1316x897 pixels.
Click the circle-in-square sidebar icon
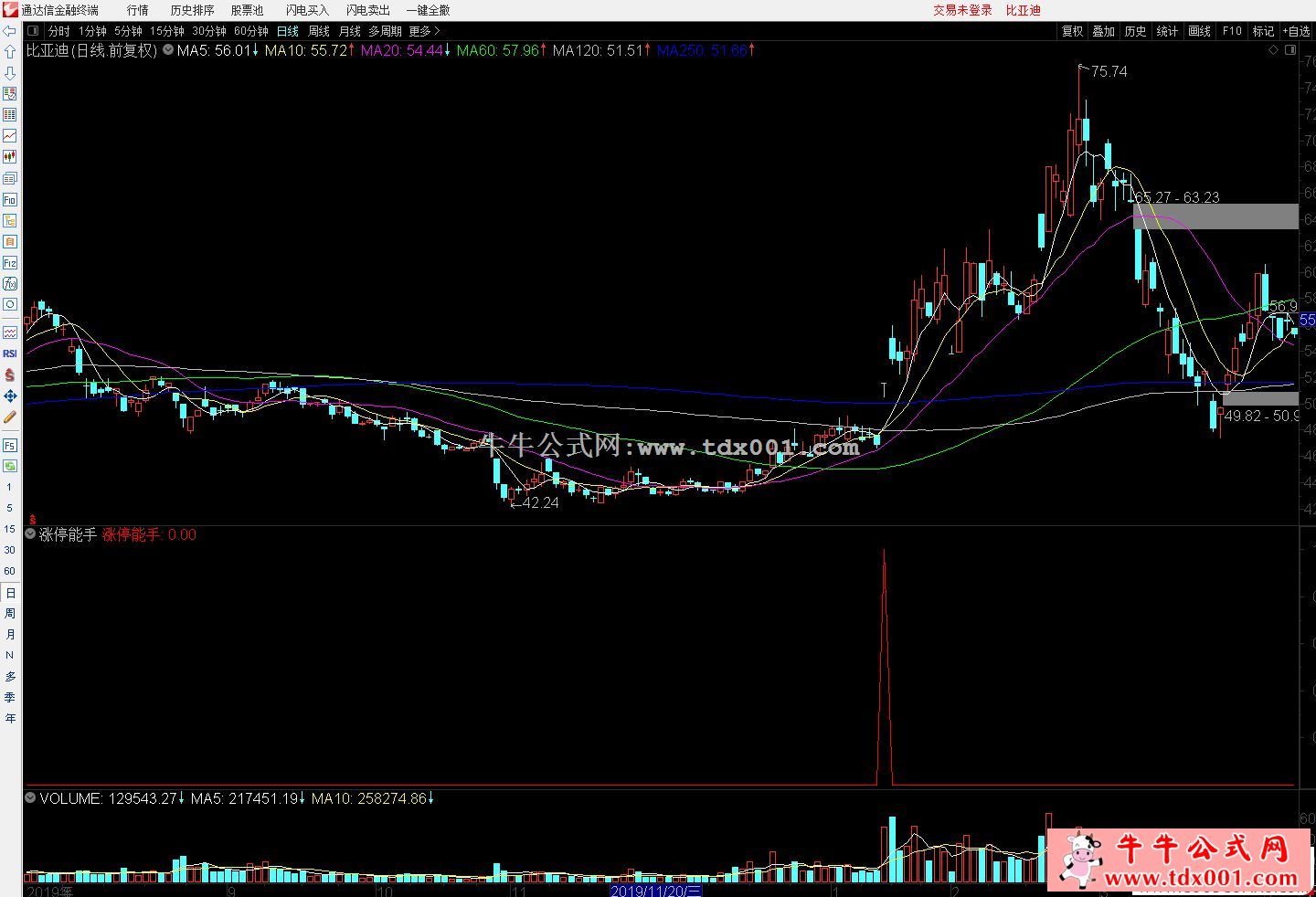pyautogui.click(x=10, y=304)
